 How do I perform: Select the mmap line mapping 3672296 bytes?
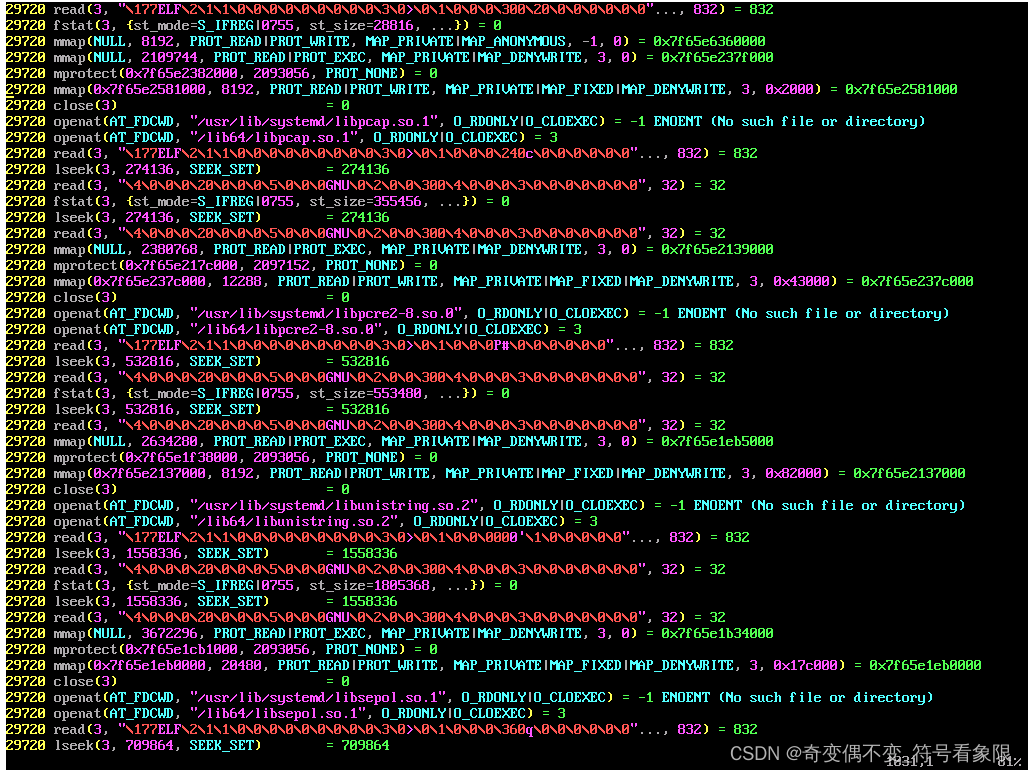(x=389, y=634)
